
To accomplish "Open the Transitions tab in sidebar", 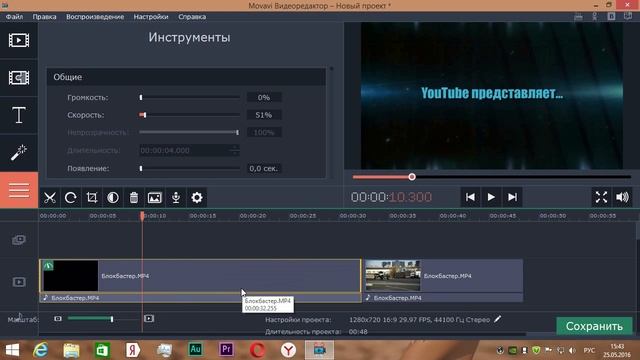I will tap(19, 78).
